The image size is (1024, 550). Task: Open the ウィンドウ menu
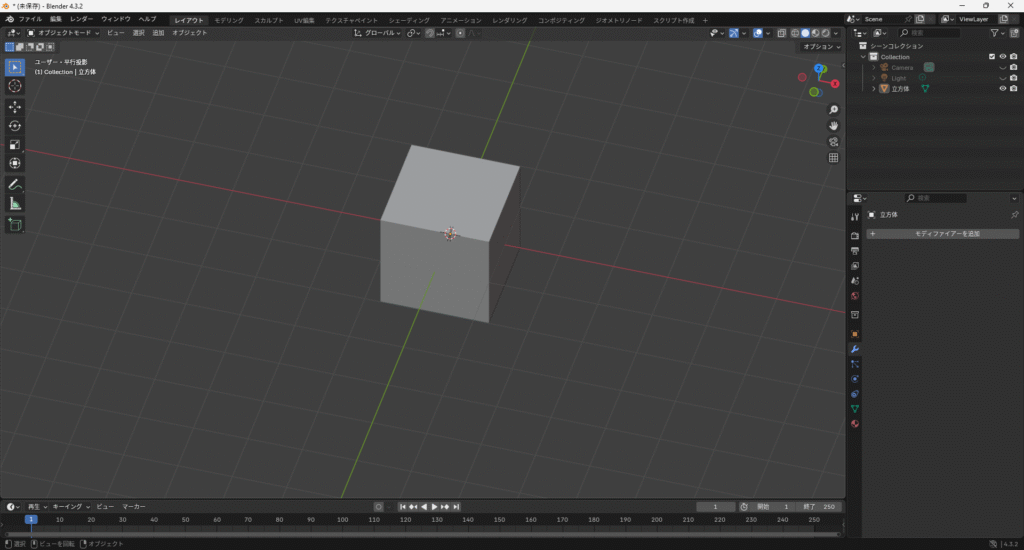116,20
